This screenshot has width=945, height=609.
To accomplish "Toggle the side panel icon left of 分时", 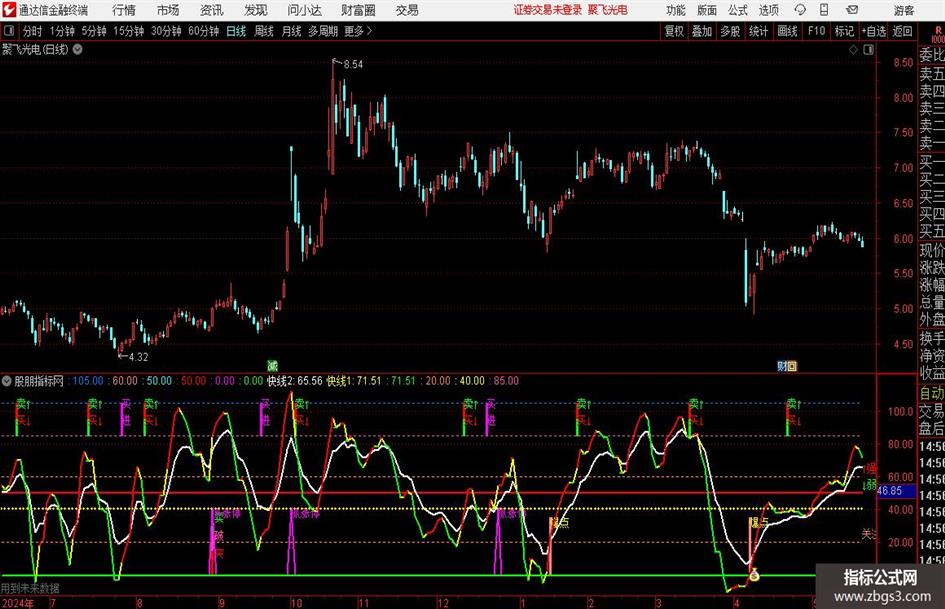I will click(8, 31).
